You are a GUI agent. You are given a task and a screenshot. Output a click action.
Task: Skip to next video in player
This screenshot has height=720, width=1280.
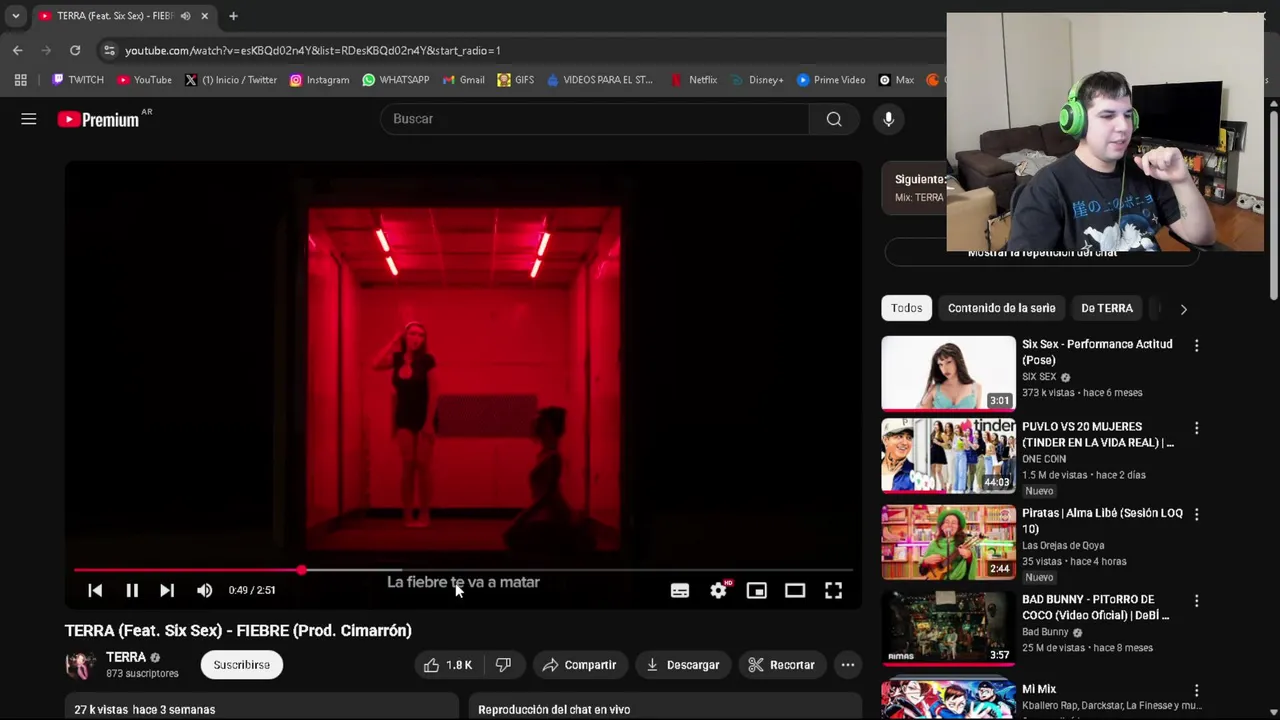click(x=167, y=590)
